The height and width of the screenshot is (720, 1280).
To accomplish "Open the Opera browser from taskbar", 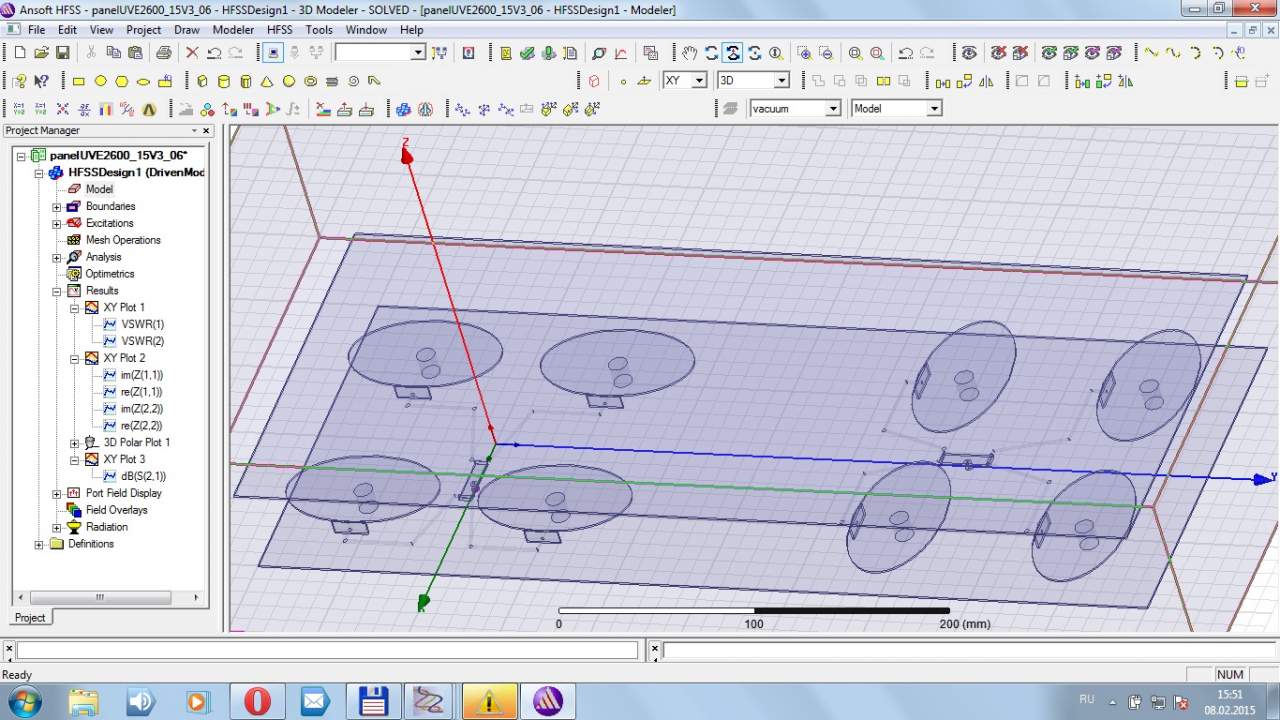I will point(257,701).
